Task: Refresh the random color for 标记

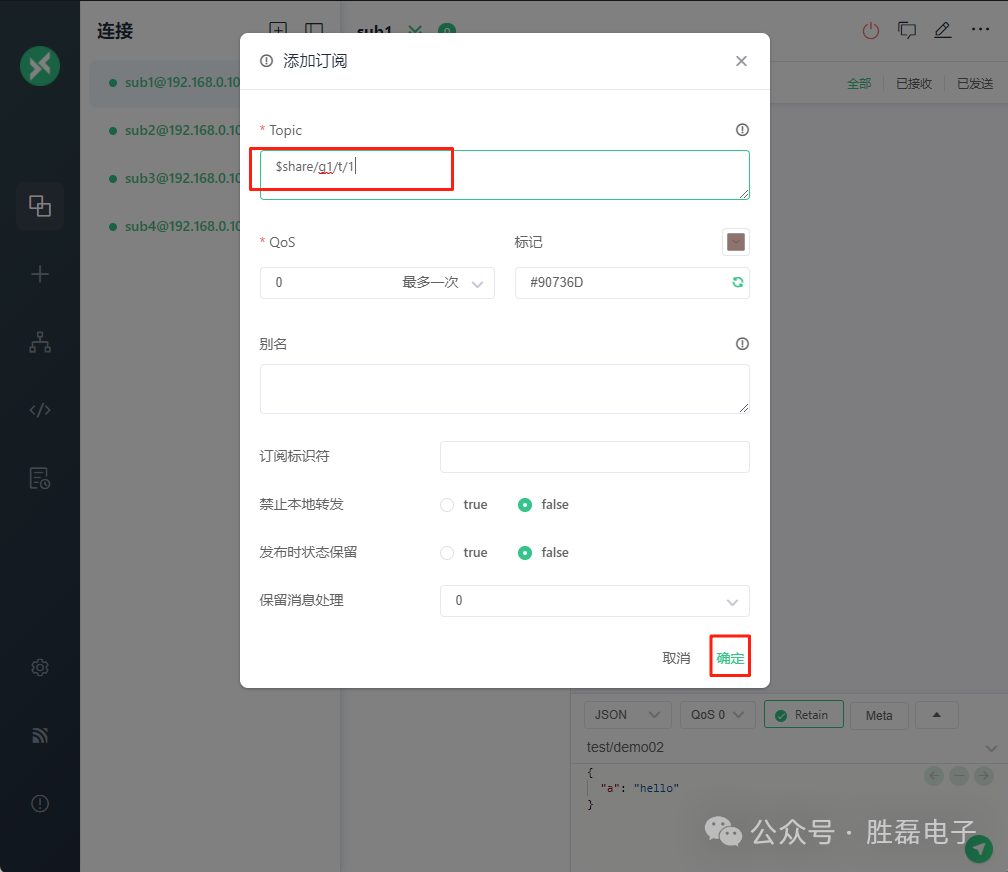Action: tap(737, 282)
